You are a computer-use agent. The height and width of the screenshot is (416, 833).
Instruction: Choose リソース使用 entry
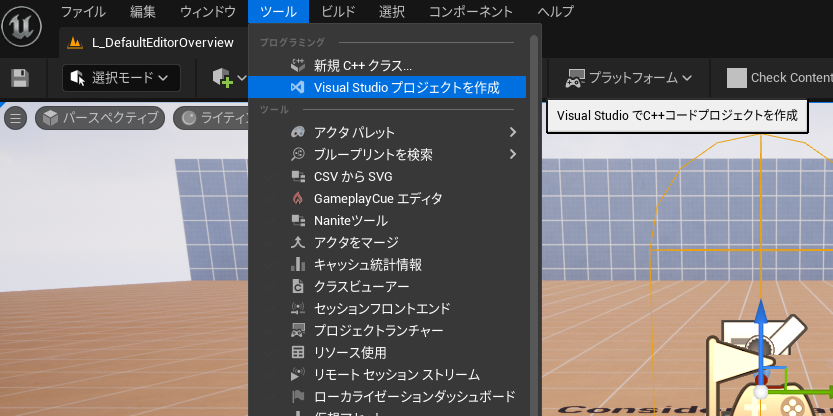tap(387, 352)
